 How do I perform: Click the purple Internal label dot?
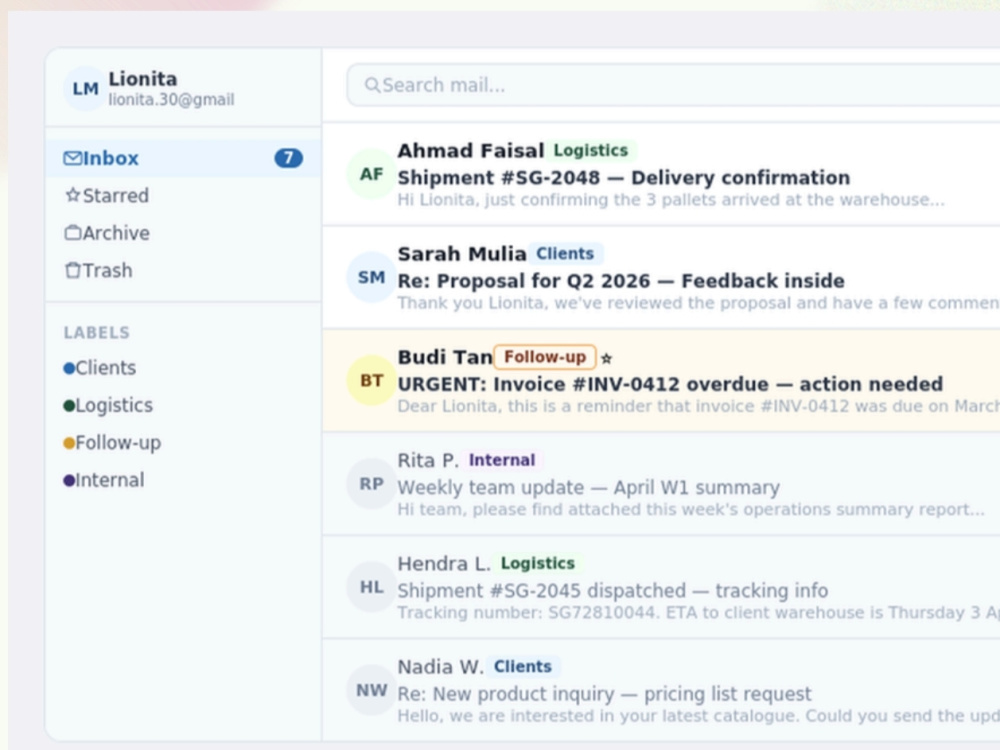69,480
